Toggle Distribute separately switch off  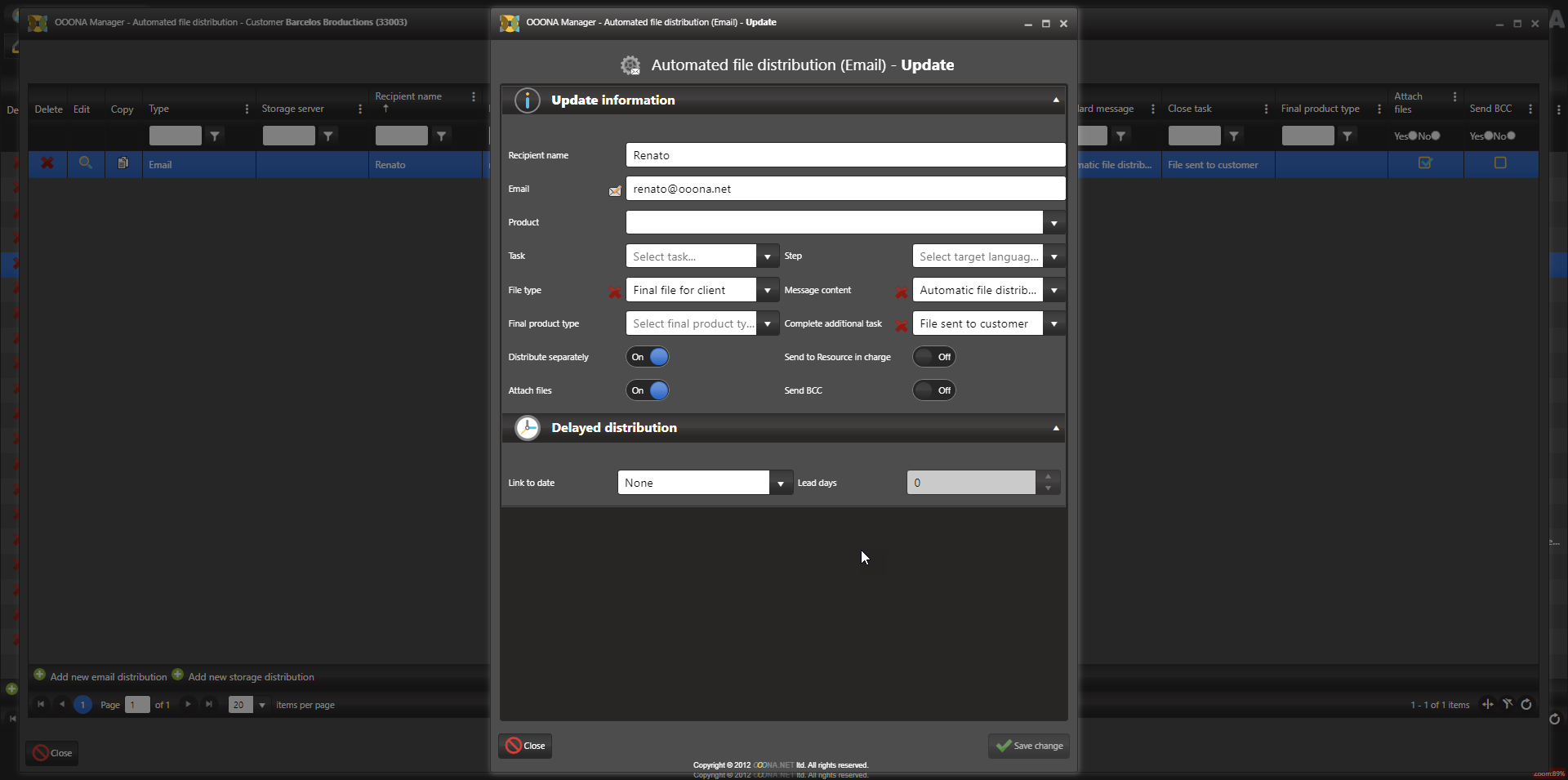pyautogui.click(x=648, y=357)
